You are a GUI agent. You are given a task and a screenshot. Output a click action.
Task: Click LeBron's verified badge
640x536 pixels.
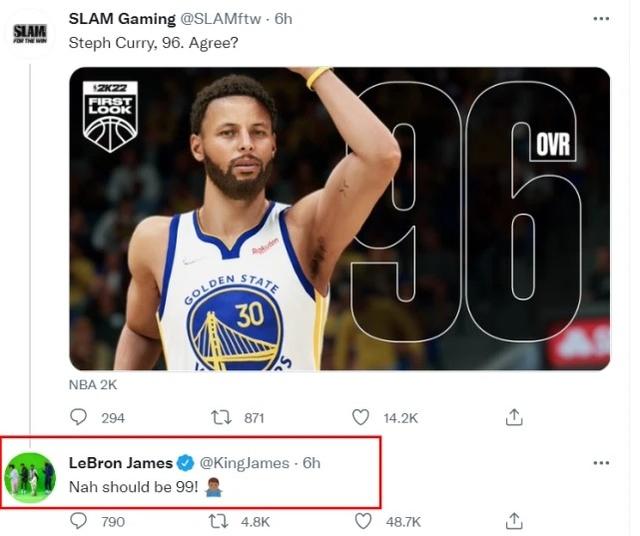pos(184,463)
